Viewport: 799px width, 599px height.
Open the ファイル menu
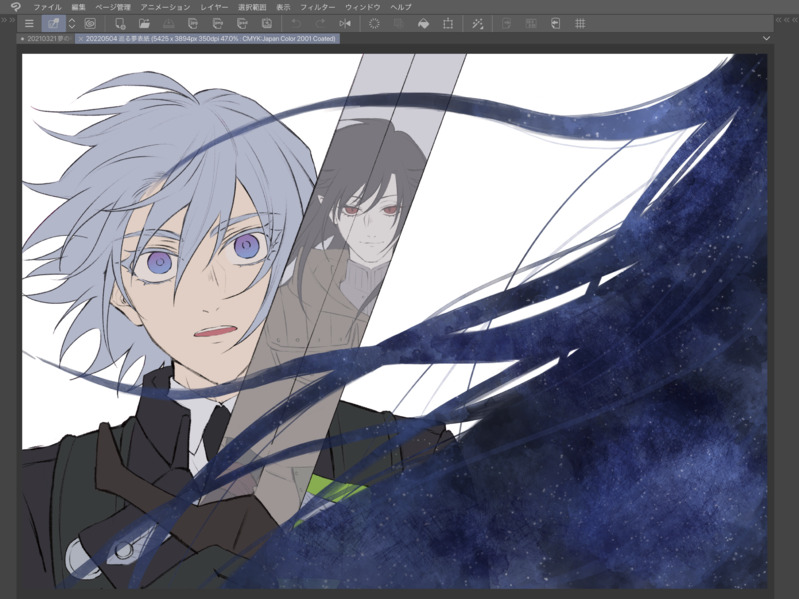click(x=47, y=7)
